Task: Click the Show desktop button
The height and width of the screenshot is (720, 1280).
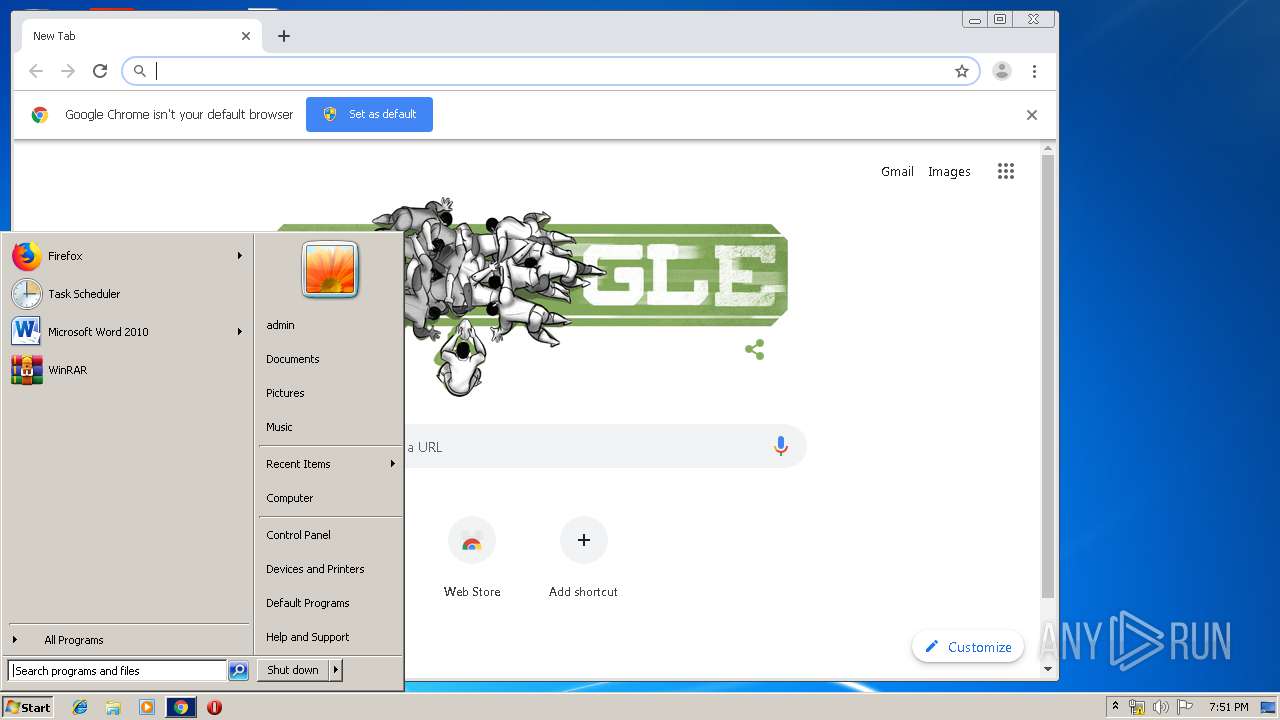Action: click(x=1269, y=707)
